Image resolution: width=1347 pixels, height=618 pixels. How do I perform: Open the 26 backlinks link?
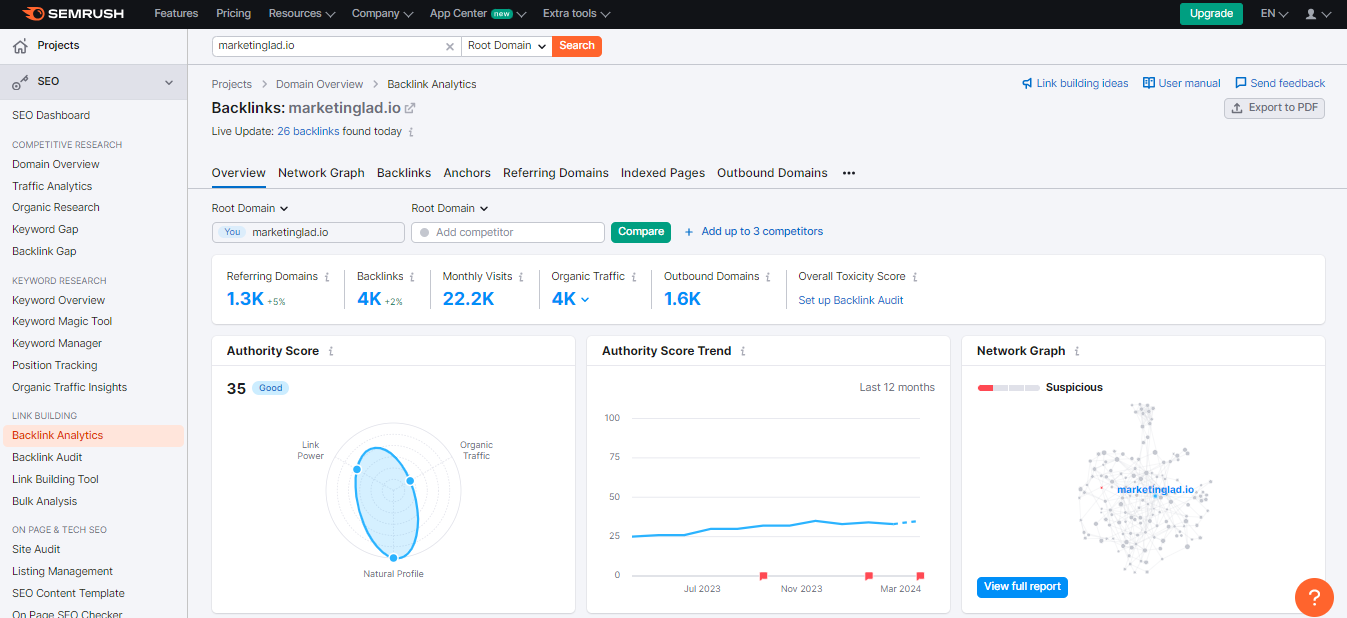[308, 132]
